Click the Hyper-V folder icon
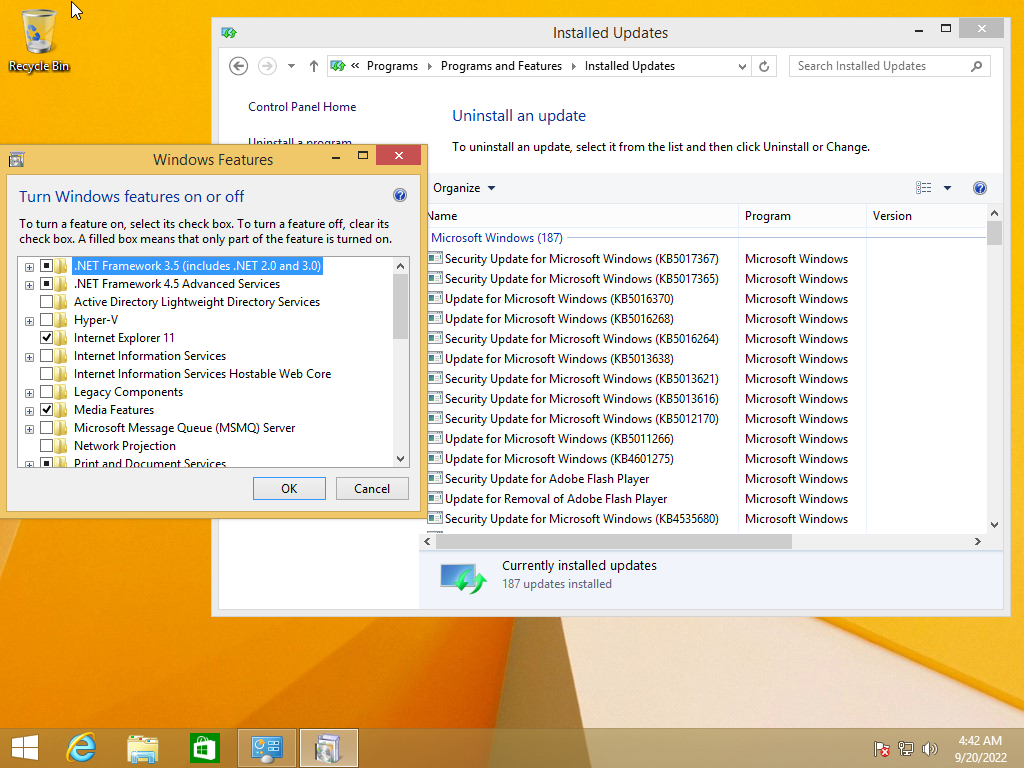The width and height of the screenshot is (1024, 768). (x=61, y=320)
